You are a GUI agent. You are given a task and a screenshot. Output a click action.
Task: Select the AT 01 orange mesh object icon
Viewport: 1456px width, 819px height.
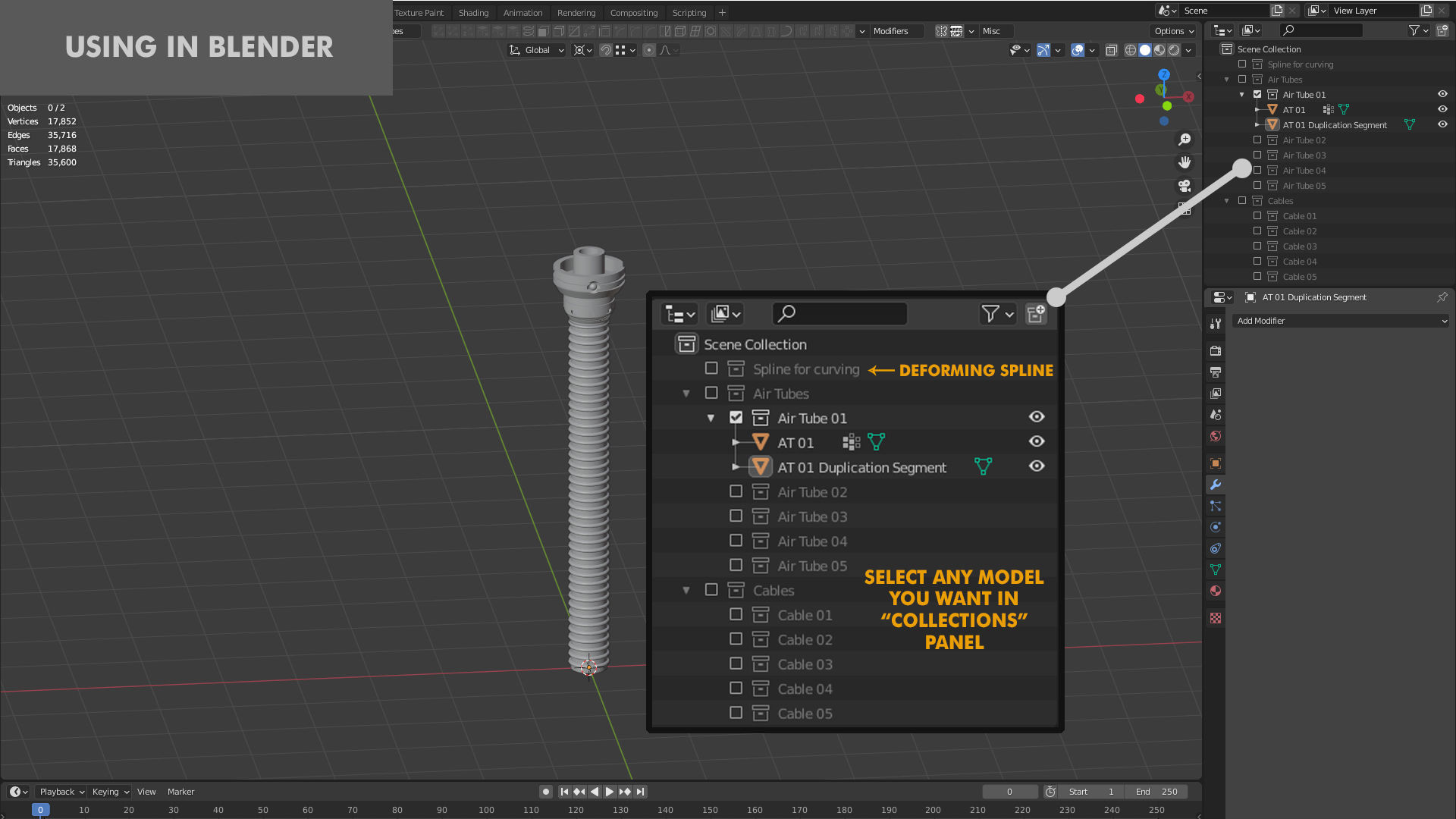click(1272, 110)
